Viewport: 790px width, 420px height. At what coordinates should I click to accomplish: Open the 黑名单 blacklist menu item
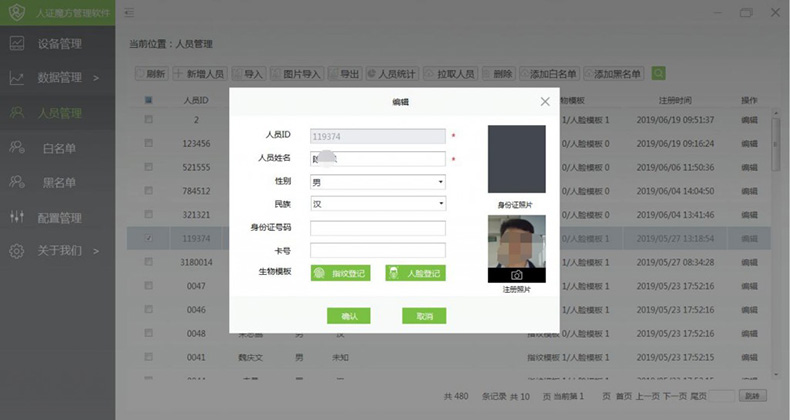pos(58,182)
